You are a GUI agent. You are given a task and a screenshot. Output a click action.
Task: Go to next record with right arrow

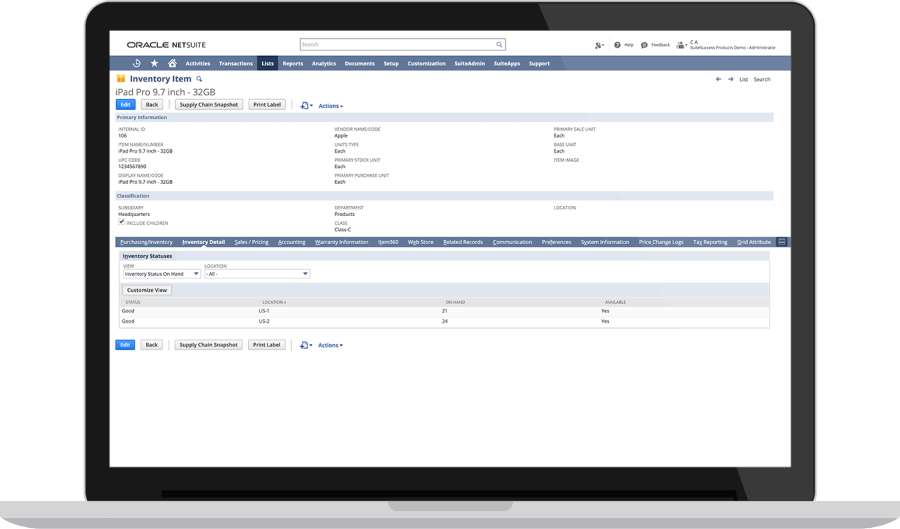pyautogui.click(x=731, y=79)
